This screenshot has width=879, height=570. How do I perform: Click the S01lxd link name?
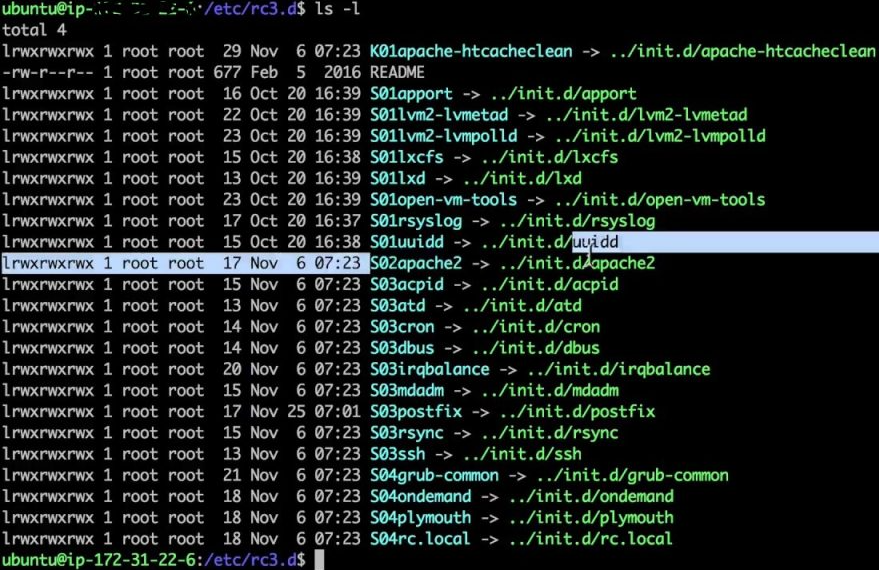coord(397,179)
